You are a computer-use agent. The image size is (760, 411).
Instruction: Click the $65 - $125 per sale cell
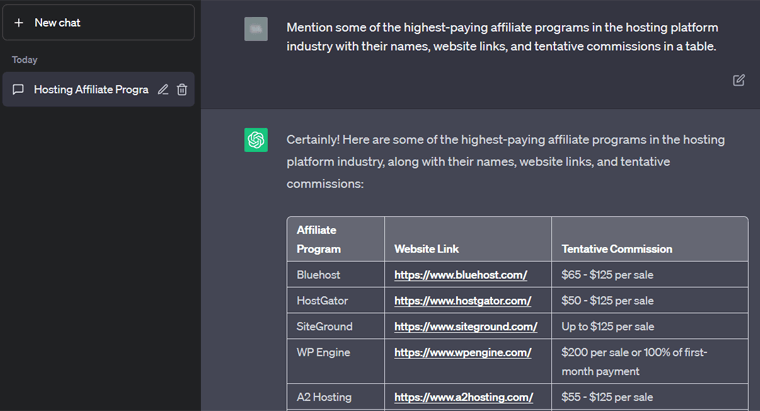click(x=649, y=275)
